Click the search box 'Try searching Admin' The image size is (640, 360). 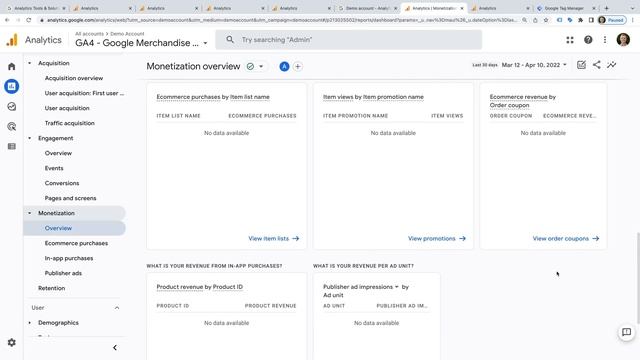coord(349,40)
